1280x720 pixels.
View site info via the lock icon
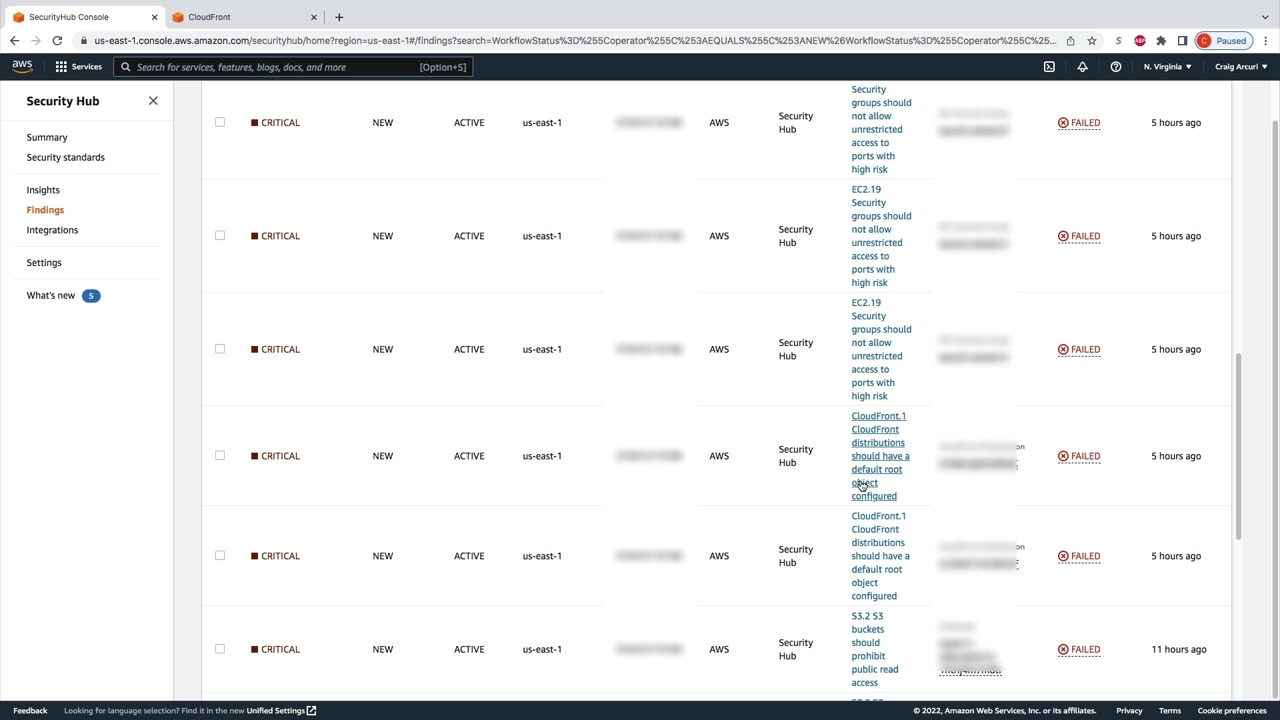pos(84,41)
